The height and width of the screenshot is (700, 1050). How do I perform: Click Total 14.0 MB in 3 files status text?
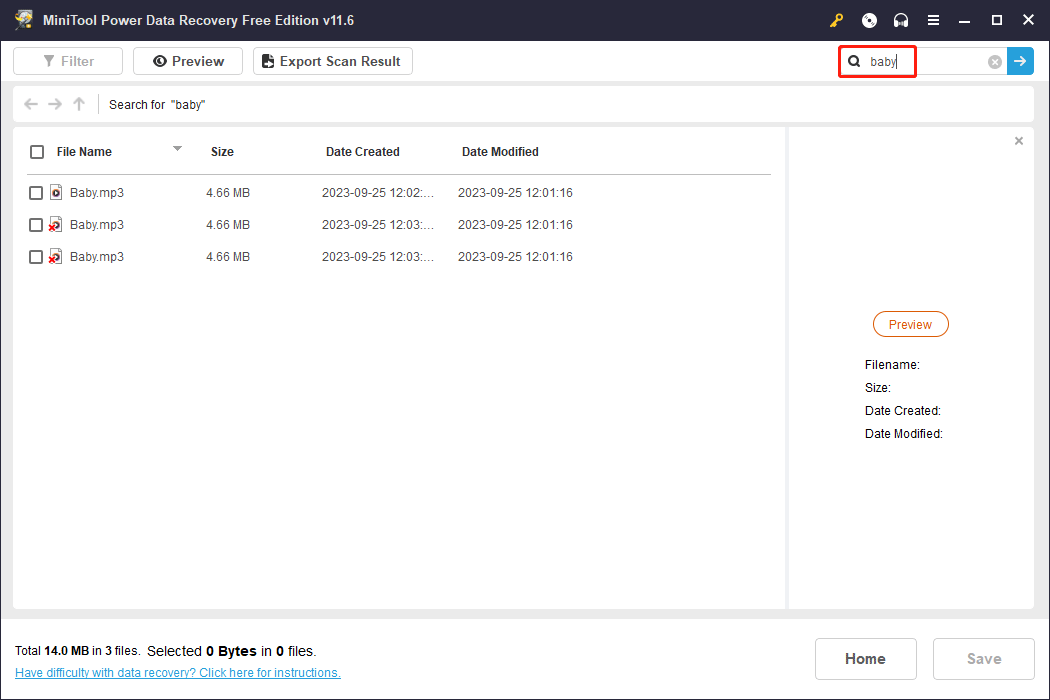[x=78, y=650]
